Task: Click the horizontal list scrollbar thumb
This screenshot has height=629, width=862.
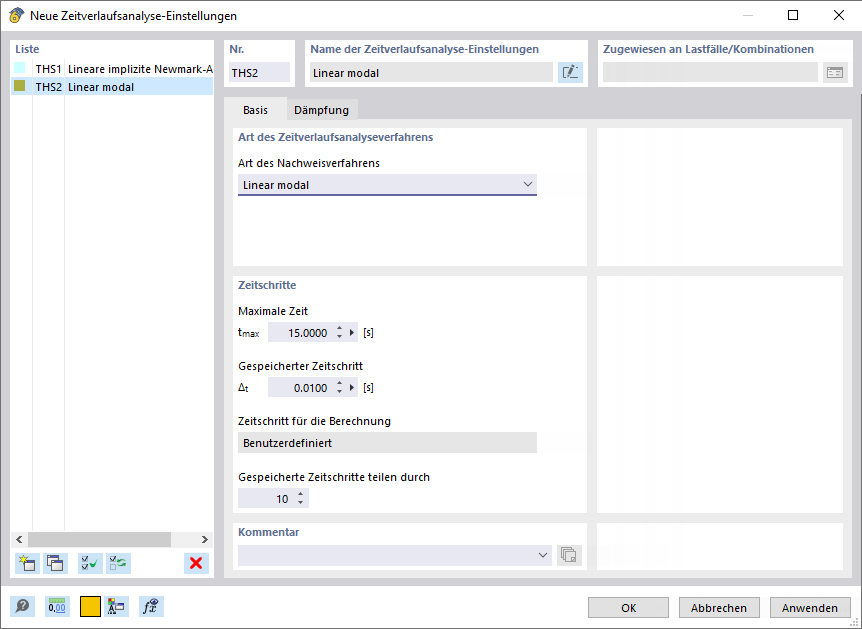Action: [x=100, y=539]
